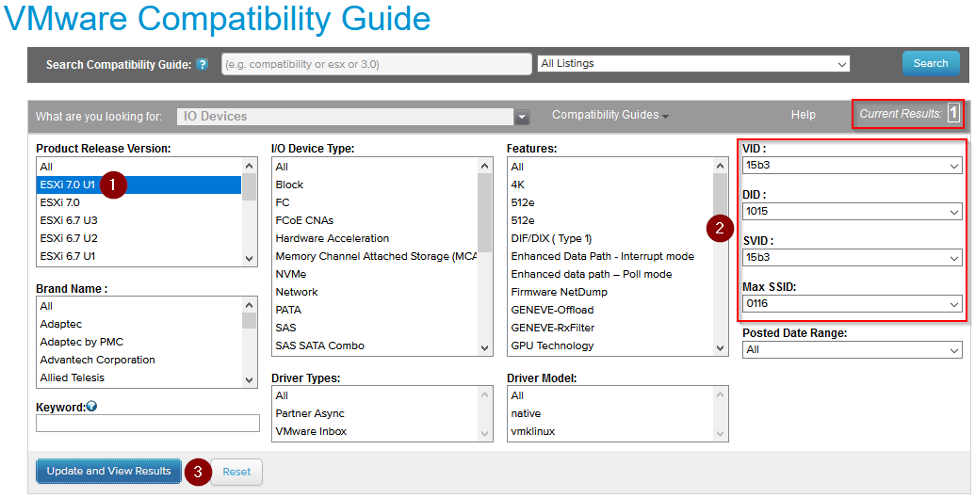The height and width of the screenshot is (499, 977).
Task: Select ESXi 6.7 U1 release version
Action: pyautogui.click(x=139, y=256)
